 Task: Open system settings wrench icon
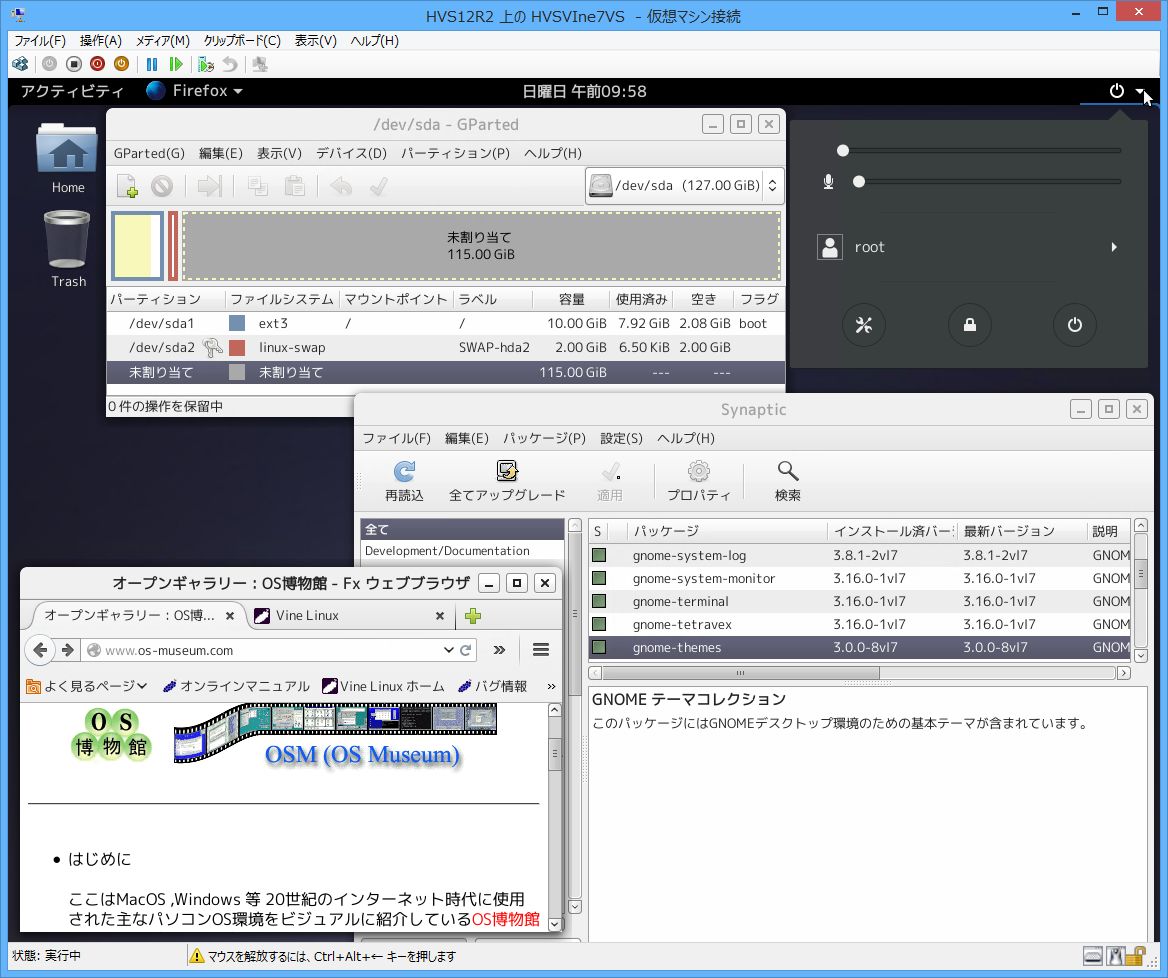coord(865,325)
